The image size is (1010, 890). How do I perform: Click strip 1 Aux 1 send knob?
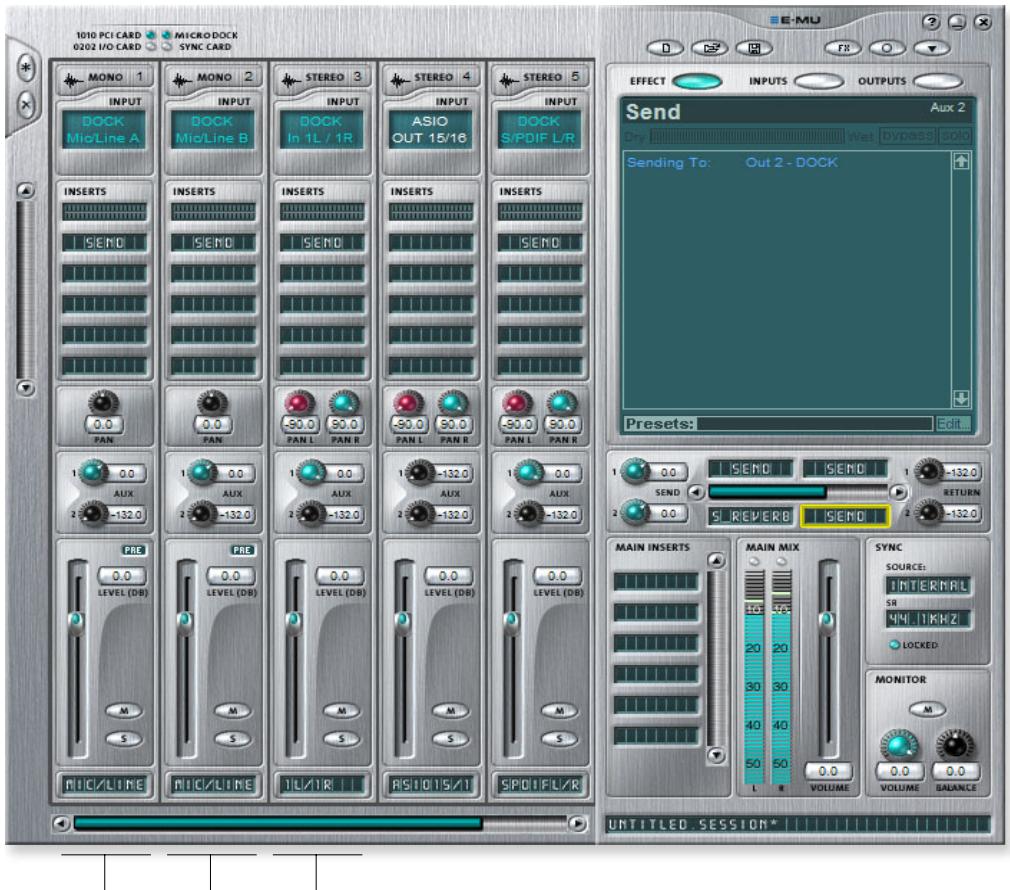93,471
